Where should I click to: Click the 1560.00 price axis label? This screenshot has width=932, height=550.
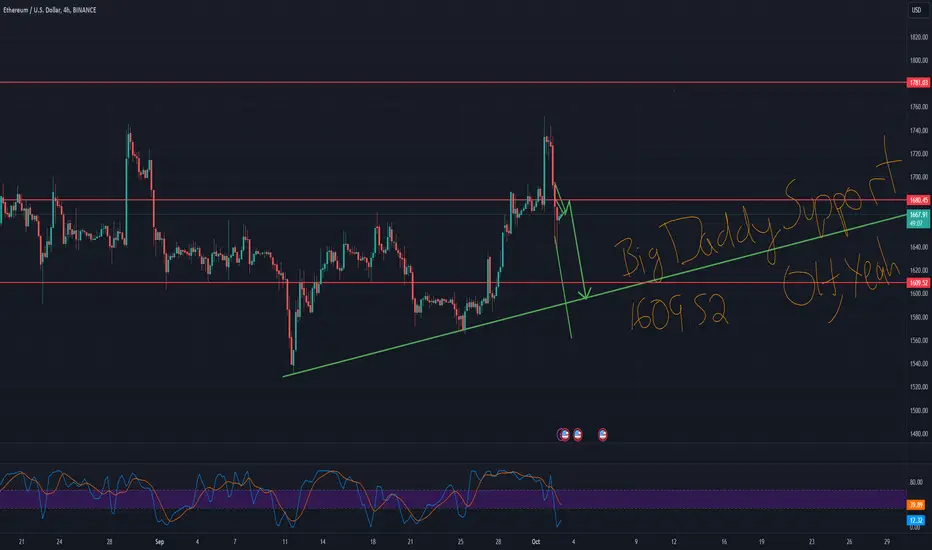(918, 340)
